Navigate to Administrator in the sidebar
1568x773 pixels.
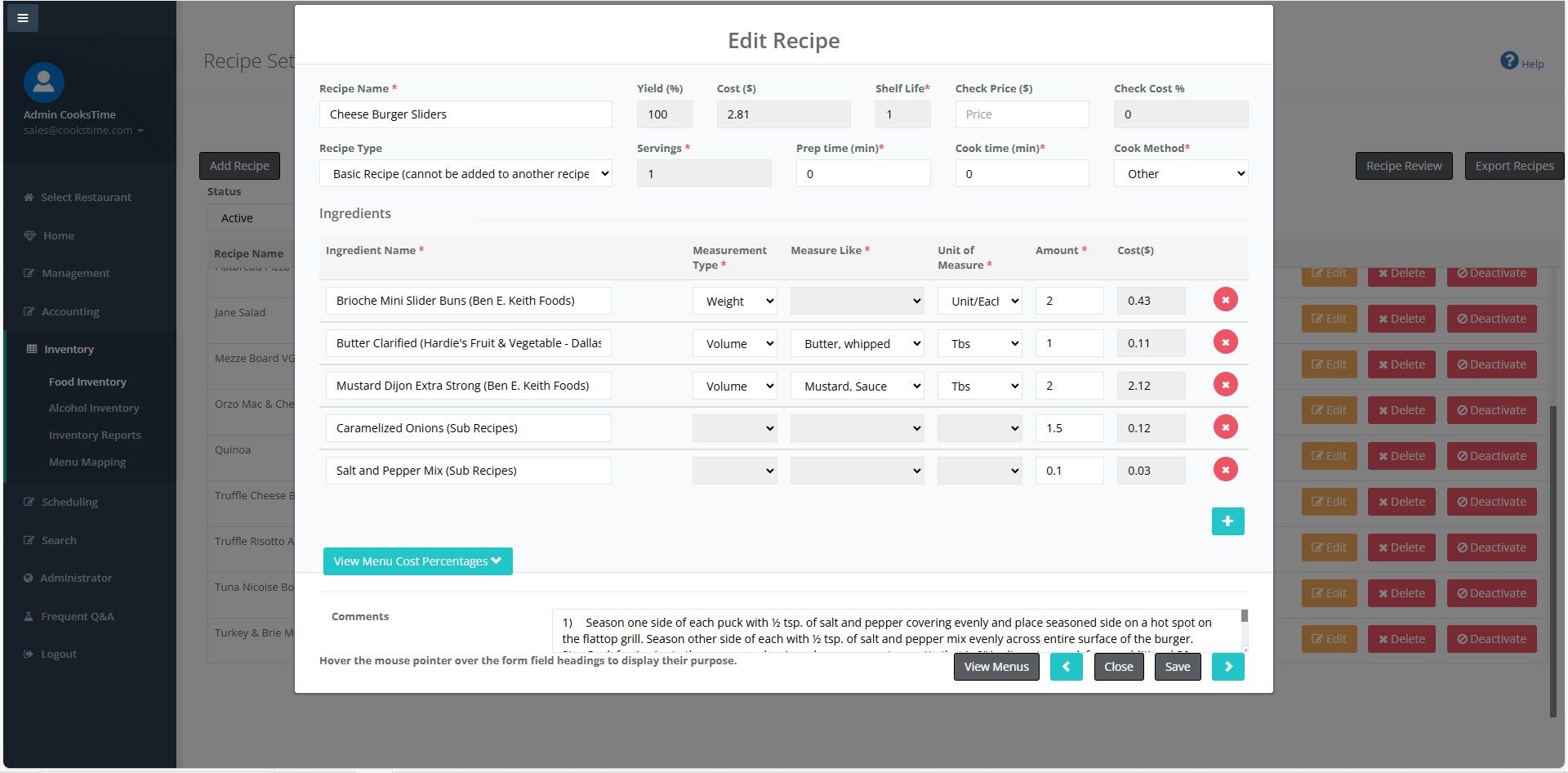[x=76, y=578]
